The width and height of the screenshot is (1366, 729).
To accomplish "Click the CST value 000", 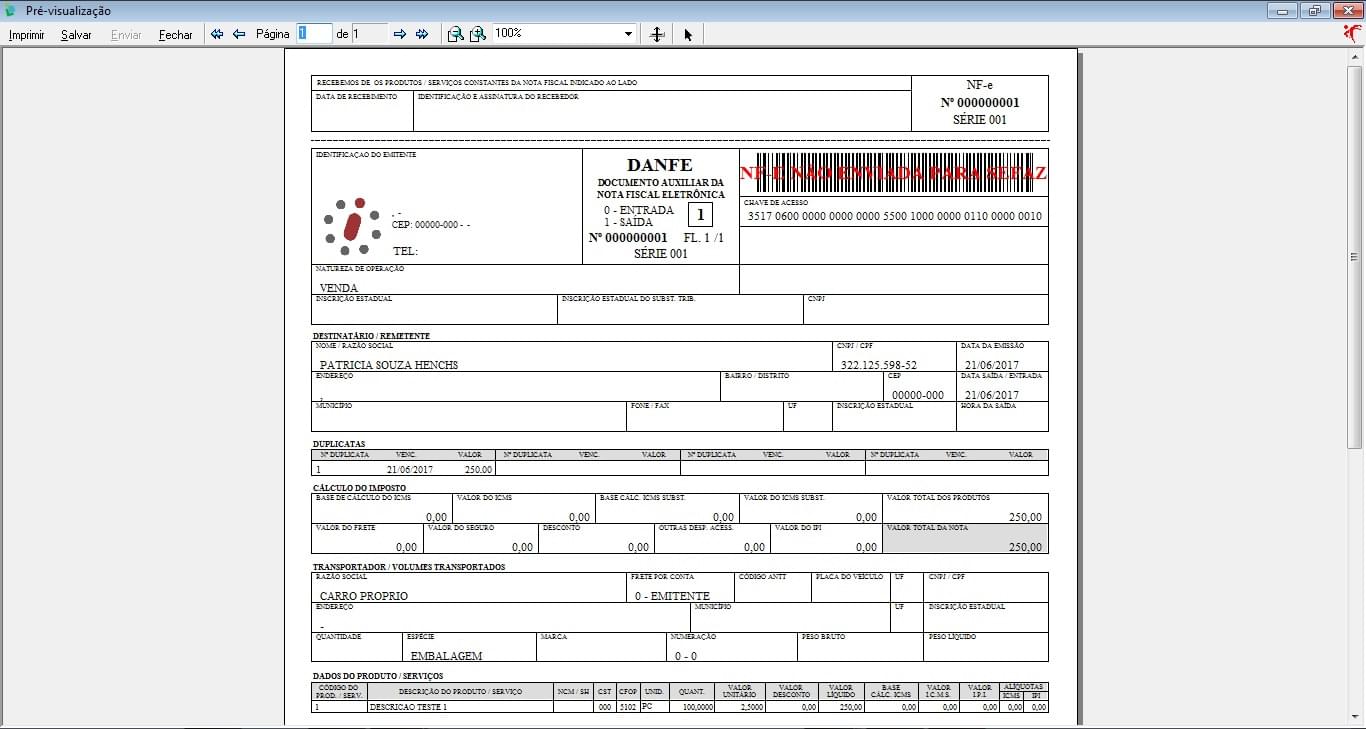I will [604, 707].
